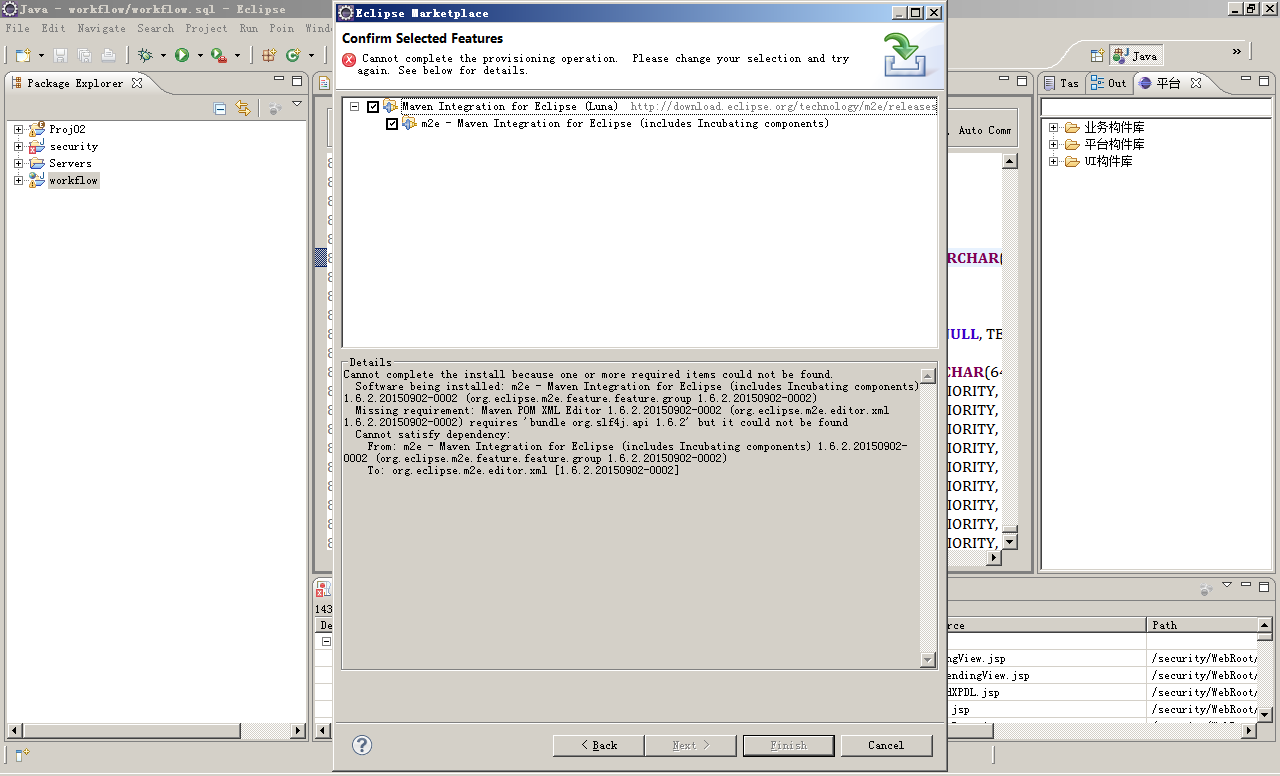Expand the Proj02 project

click(x=18, y=129)
